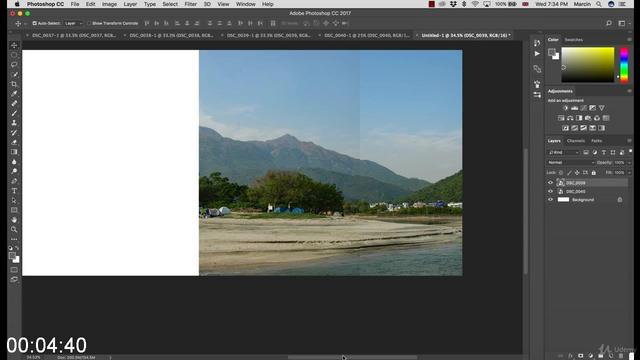Click Add layer style fx icon

(571, 356)
